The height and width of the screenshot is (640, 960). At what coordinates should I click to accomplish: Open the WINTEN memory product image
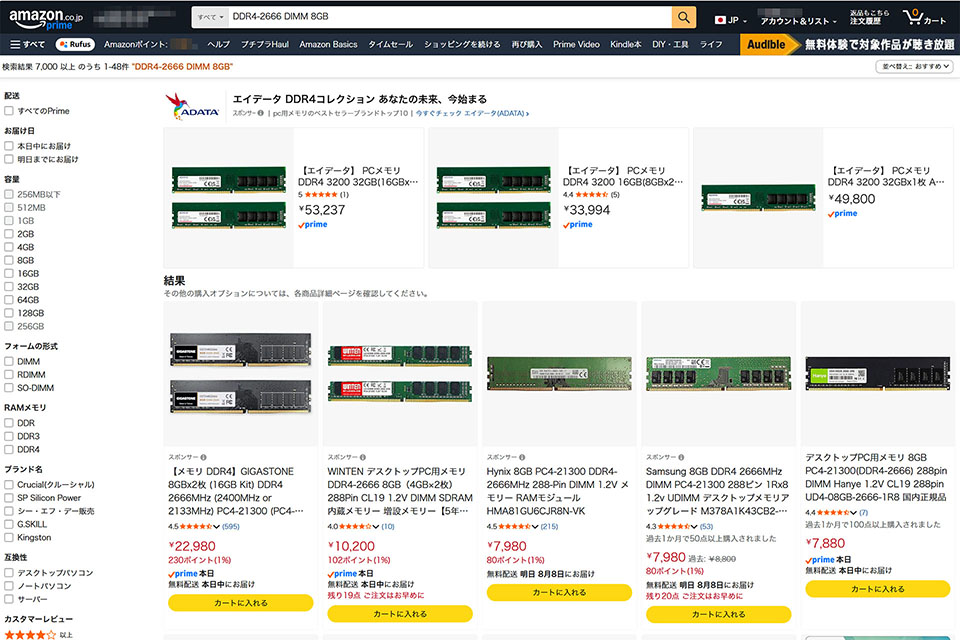400,374
